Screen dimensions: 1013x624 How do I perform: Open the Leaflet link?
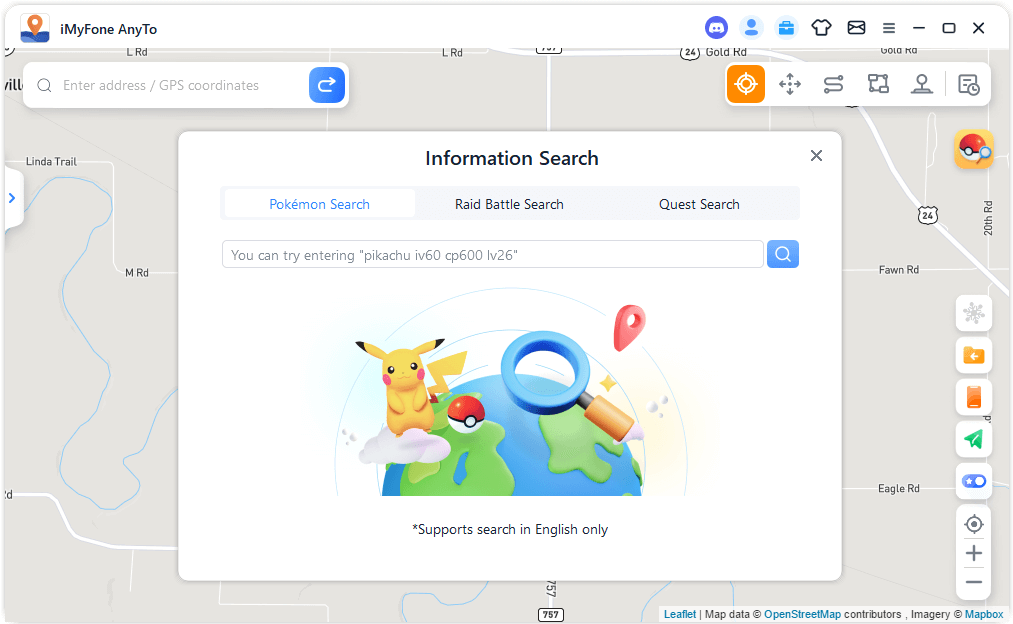[x=680, y=614]
